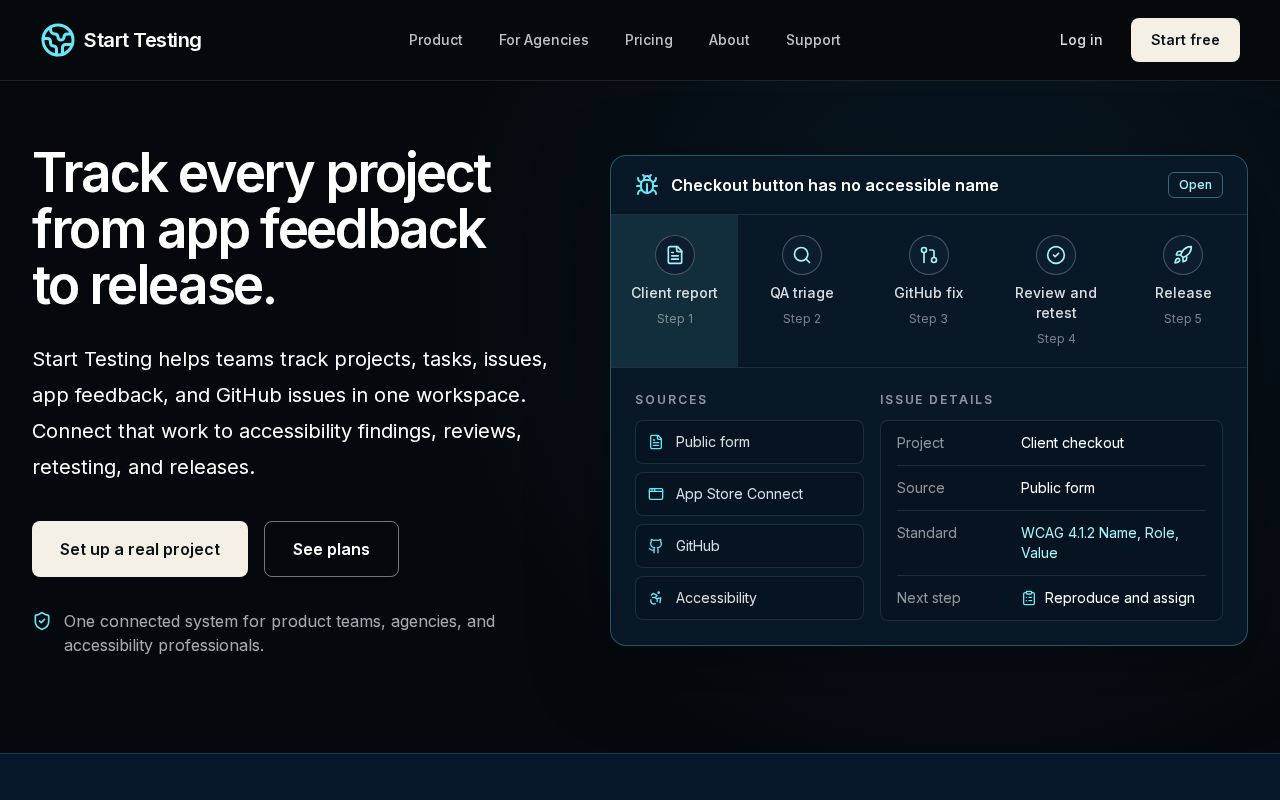Screen dimensions: 1280x800
Task: Select the Client report document icon
Action: point(675,255)
